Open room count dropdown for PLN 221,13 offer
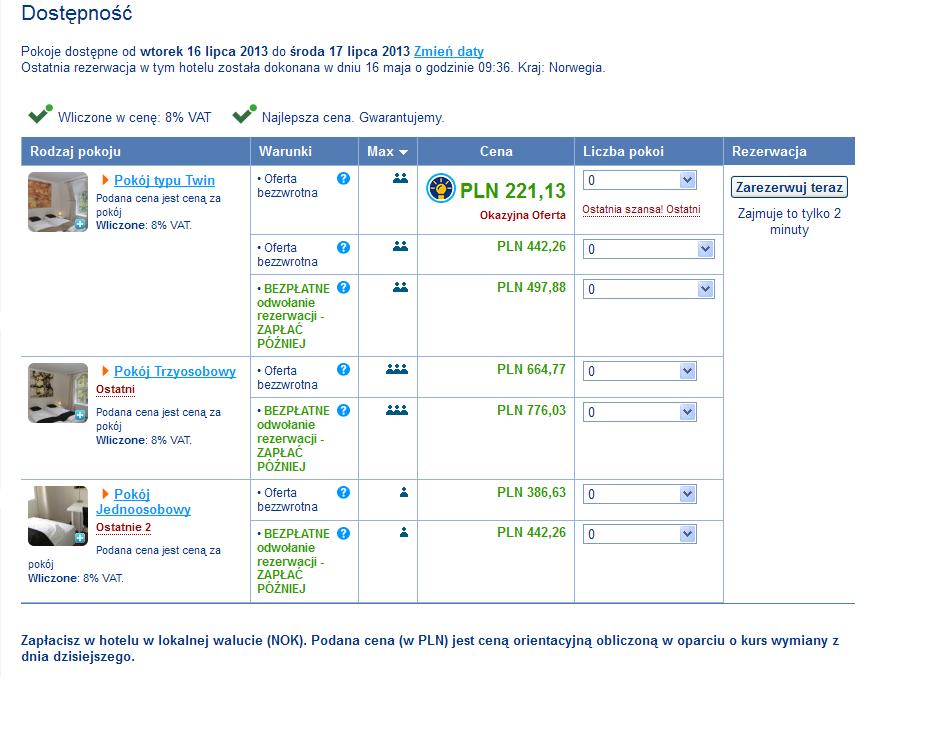The width and height of the screenshot is (936, 730). pos(640,180)
